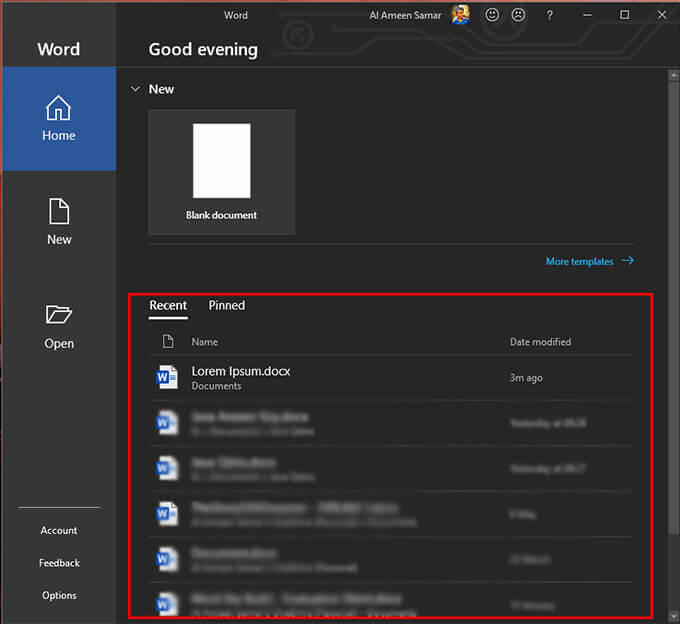Open Help with the question mark icon

549,15
